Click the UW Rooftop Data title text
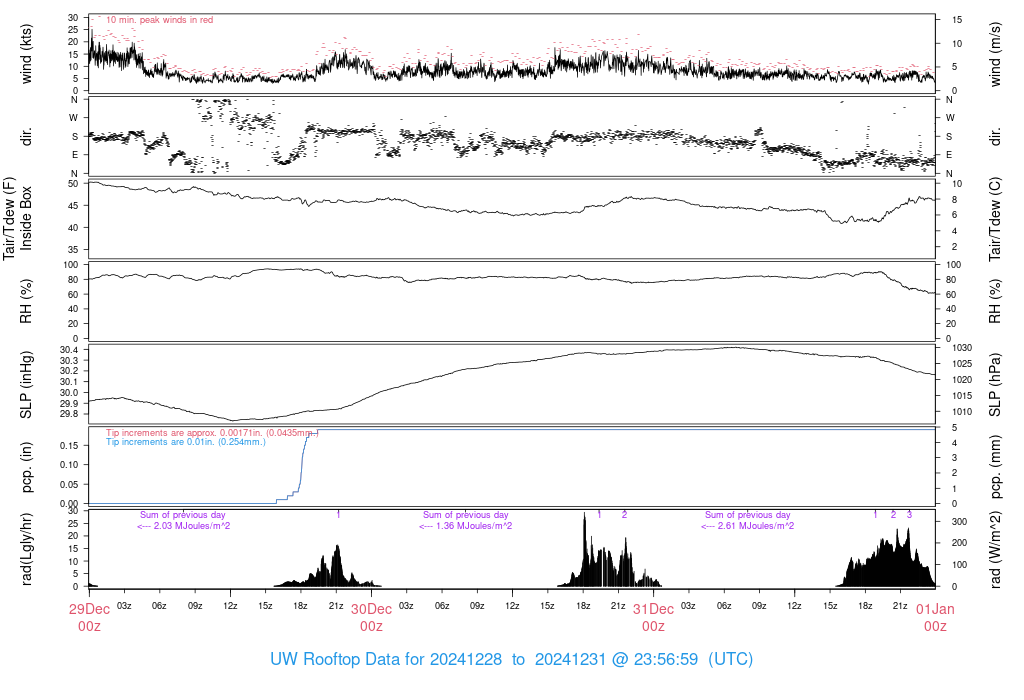Screen dimensions: 1024x700 (x=511, y=660)
